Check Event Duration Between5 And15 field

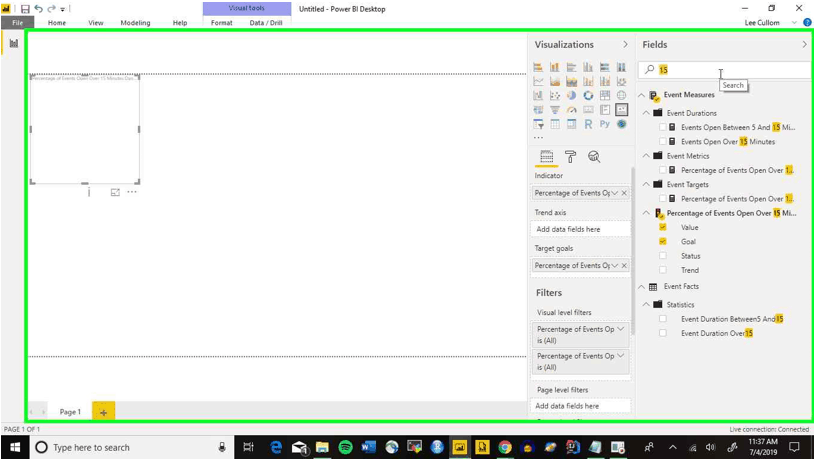coord(663,319)
